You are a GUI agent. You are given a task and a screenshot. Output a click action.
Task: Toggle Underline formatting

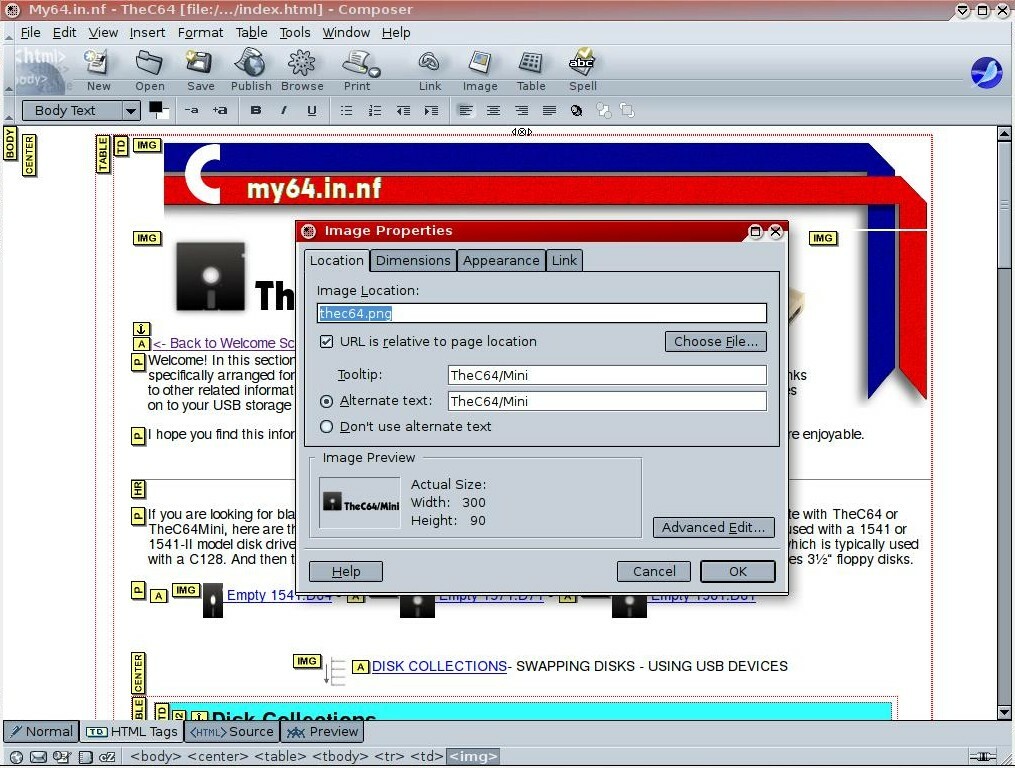coord(311,110)
